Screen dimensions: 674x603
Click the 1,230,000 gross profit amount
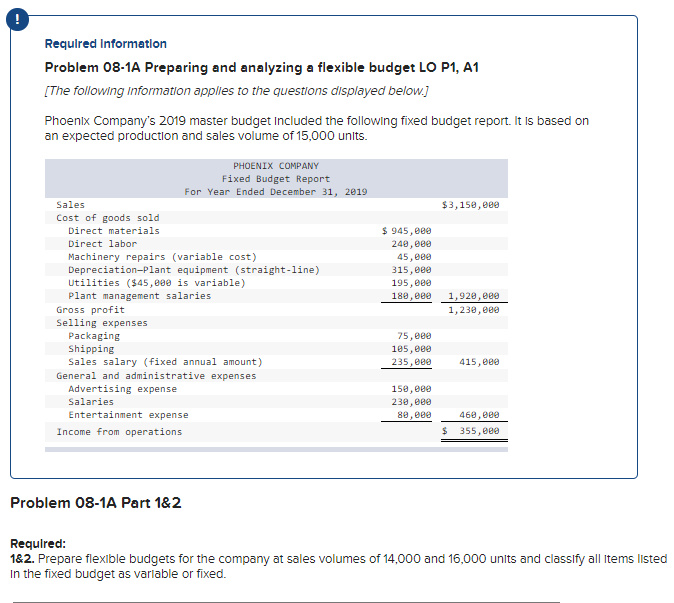[x=474, y=310]
